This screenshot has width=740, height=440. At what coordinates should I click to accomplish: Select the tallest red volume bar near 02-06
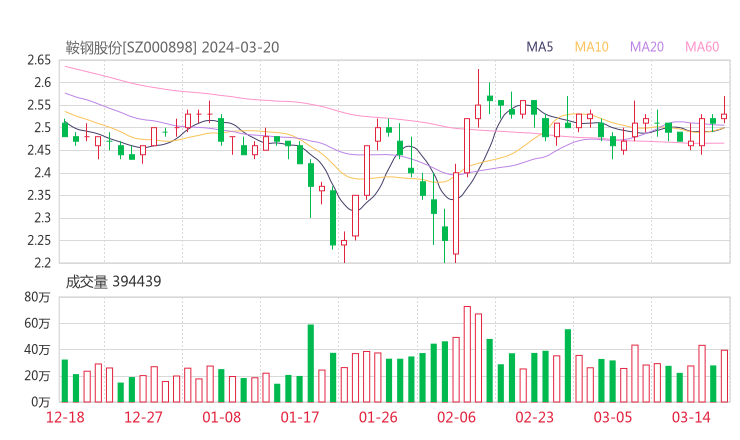point(467,354)
